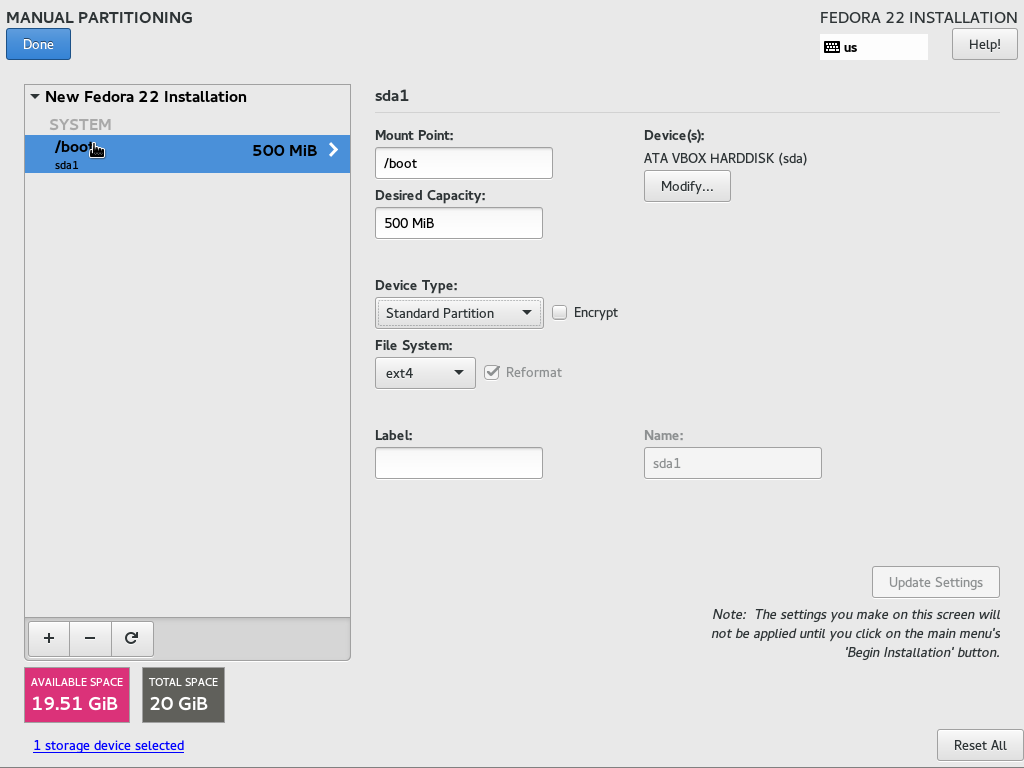
Task: Select the /boot sda1 partition row
Action: (x=187, y=154)
